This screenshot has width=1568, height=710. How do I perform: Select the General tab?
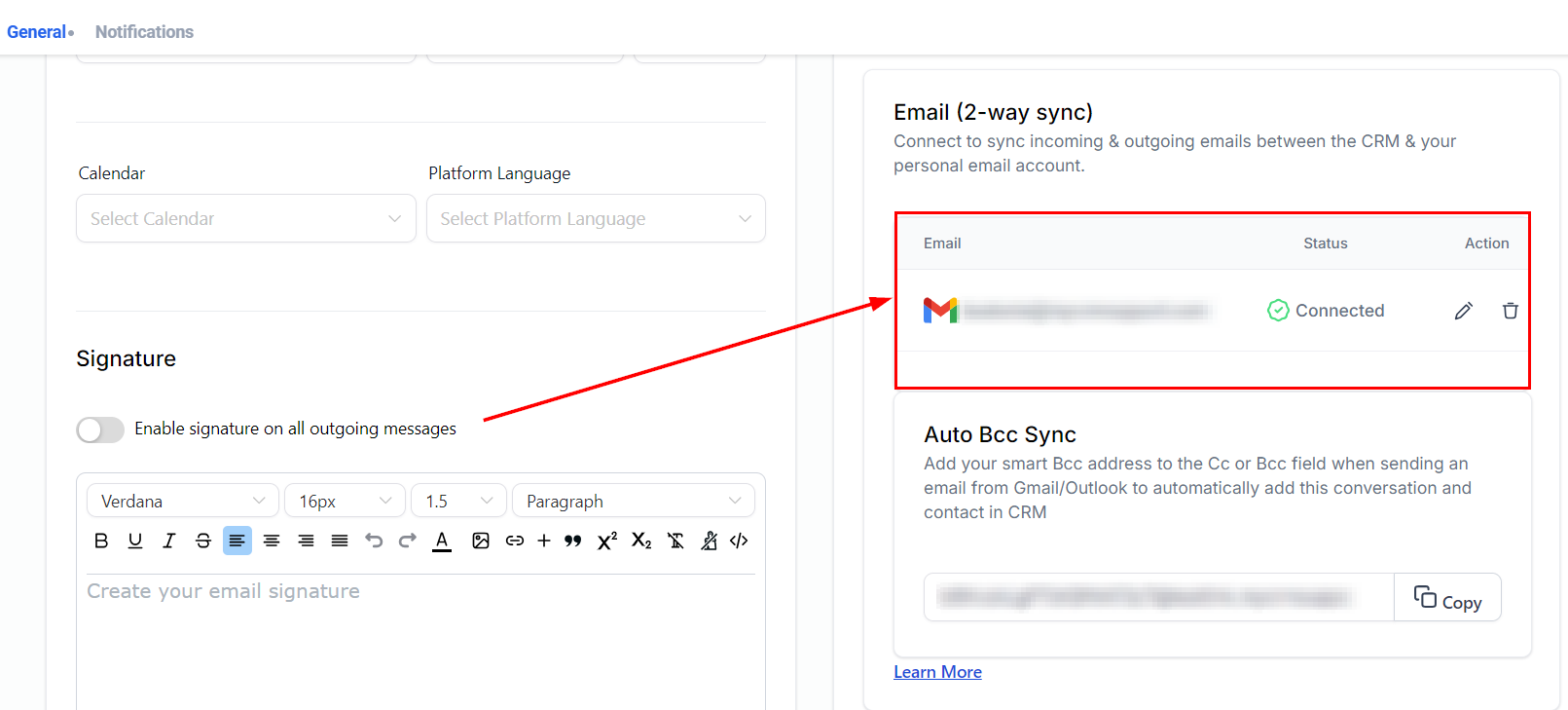click(36, 32)
